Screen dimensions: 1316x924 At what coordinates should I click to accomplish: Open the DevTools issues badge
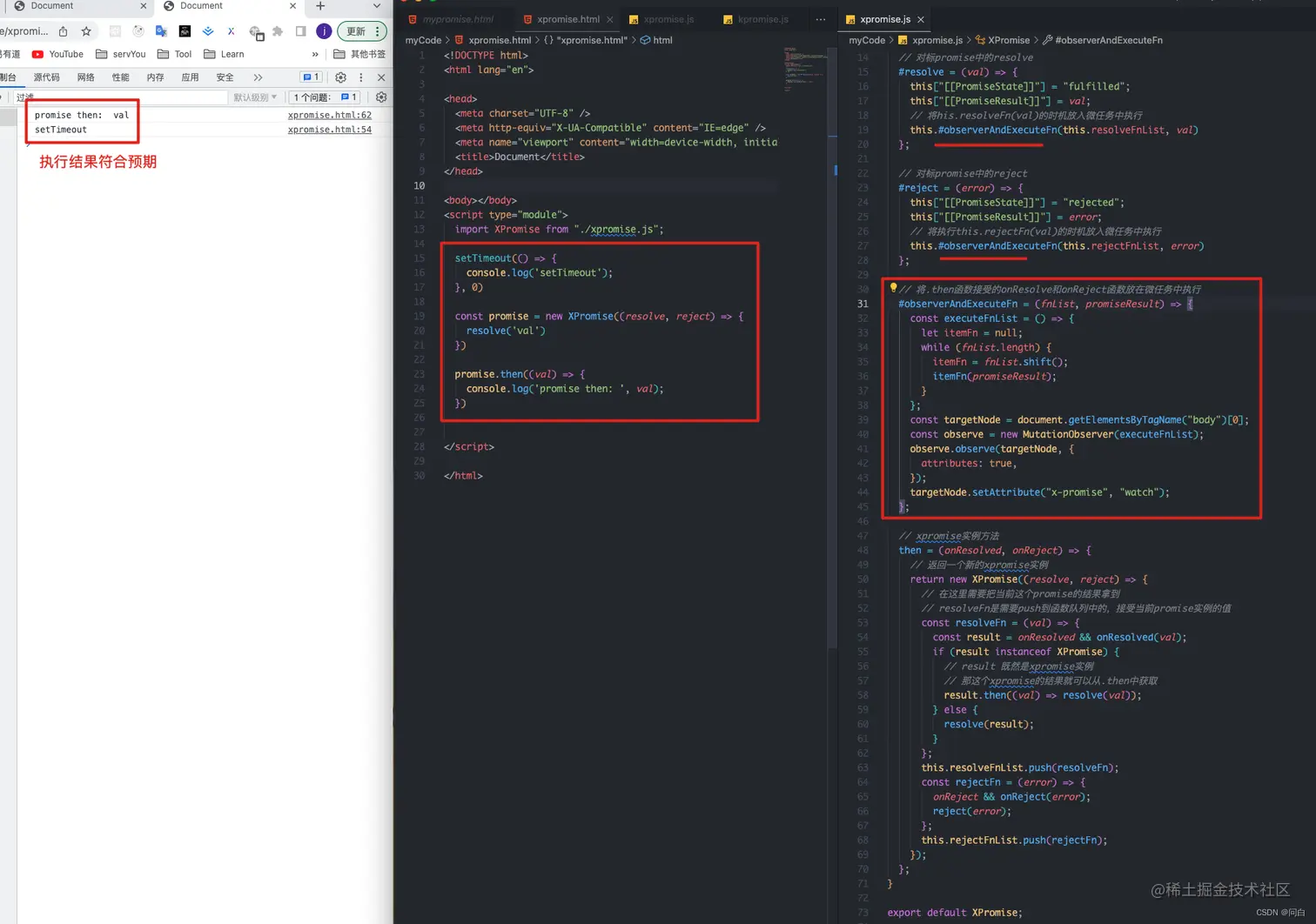coord(311,77)
